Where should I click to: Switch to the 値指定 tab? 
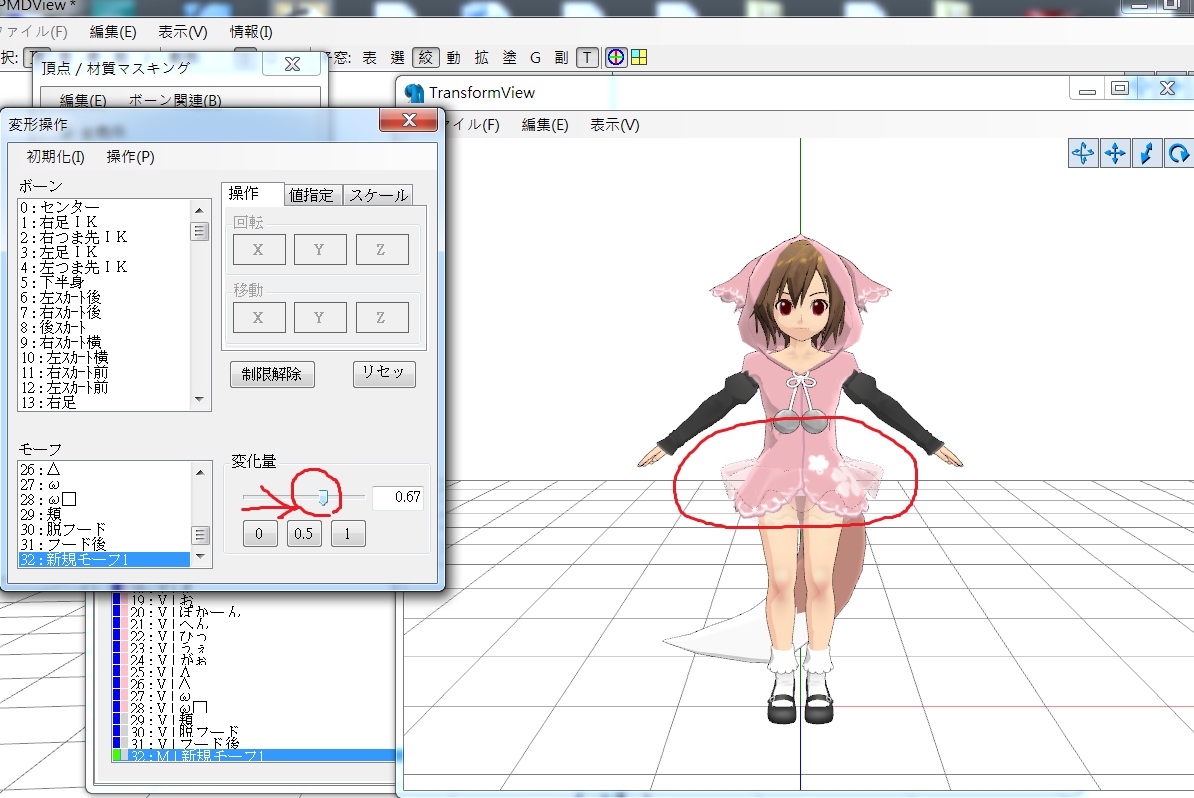pos(311,195)
